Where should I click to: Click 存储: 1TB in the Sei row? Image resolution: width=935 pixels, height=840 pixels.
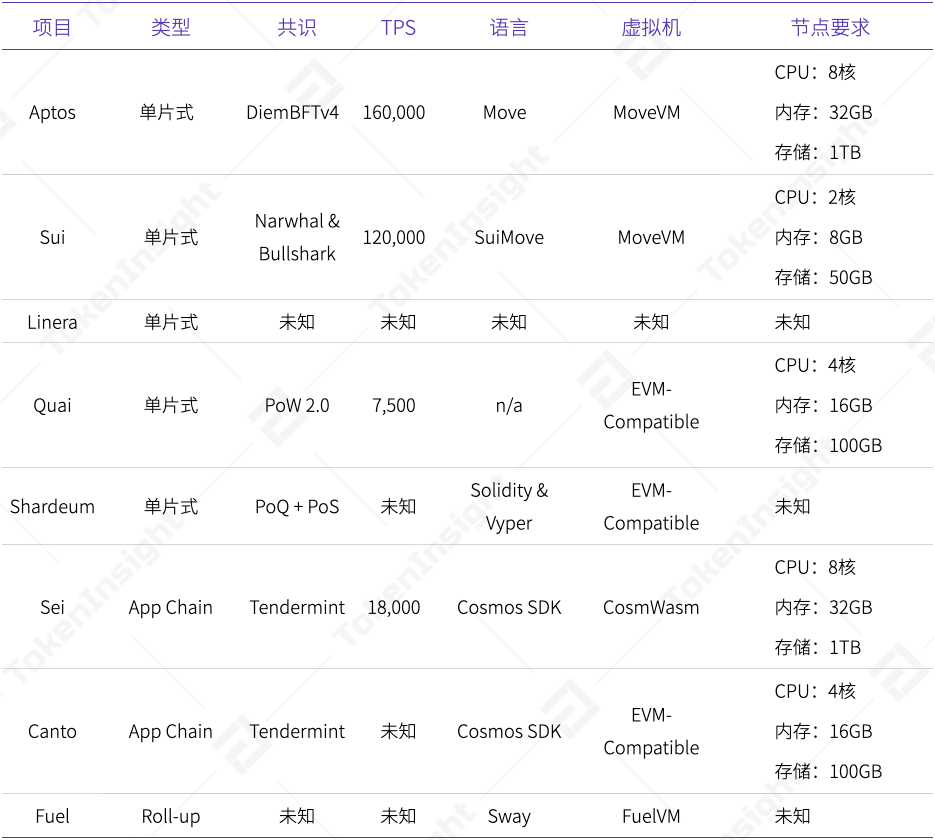(817, 647)
